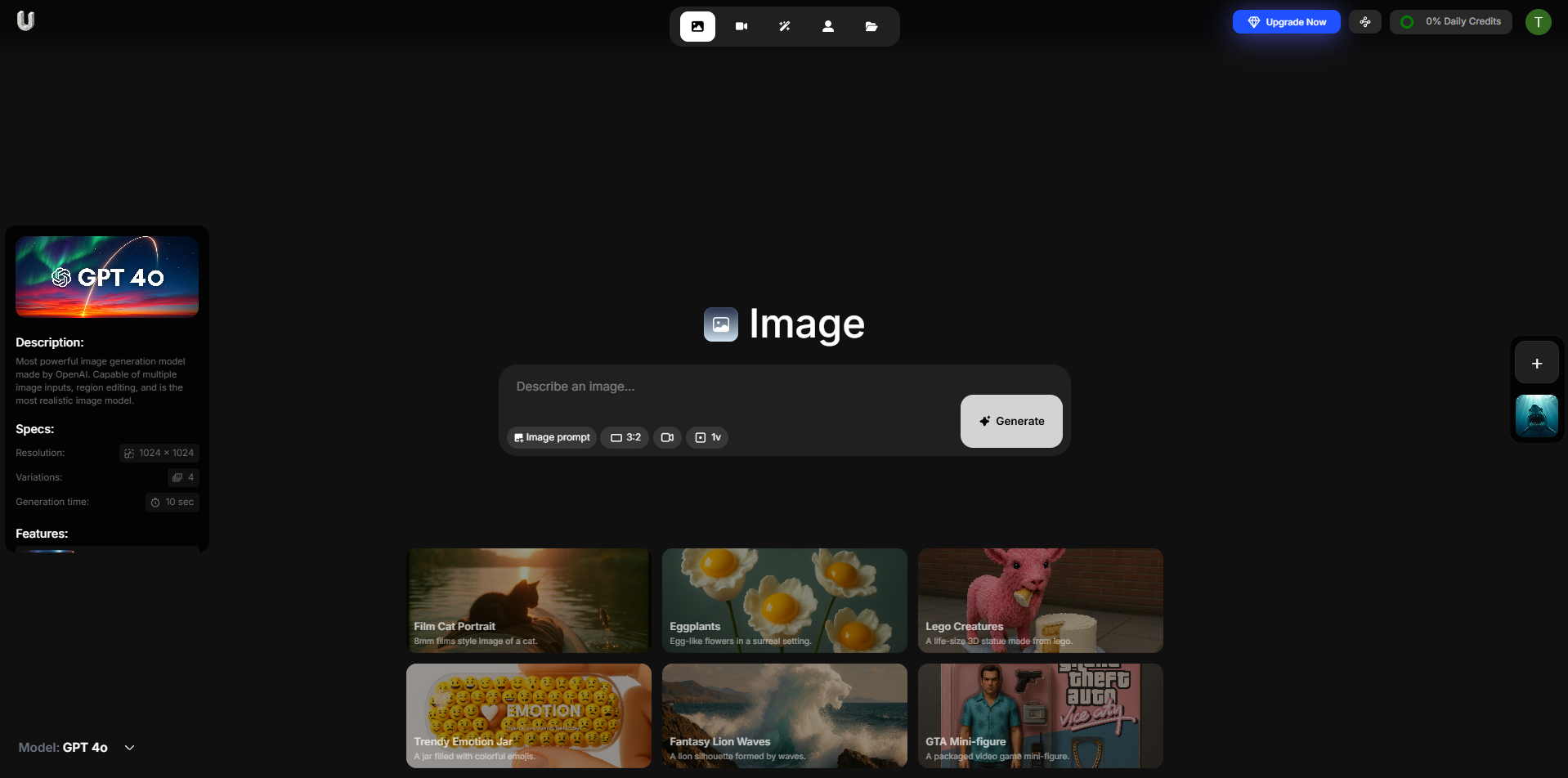Select the Lego Creatures example card
The height and width of the screenshot is (778, 1568).
click(1041, 601)
